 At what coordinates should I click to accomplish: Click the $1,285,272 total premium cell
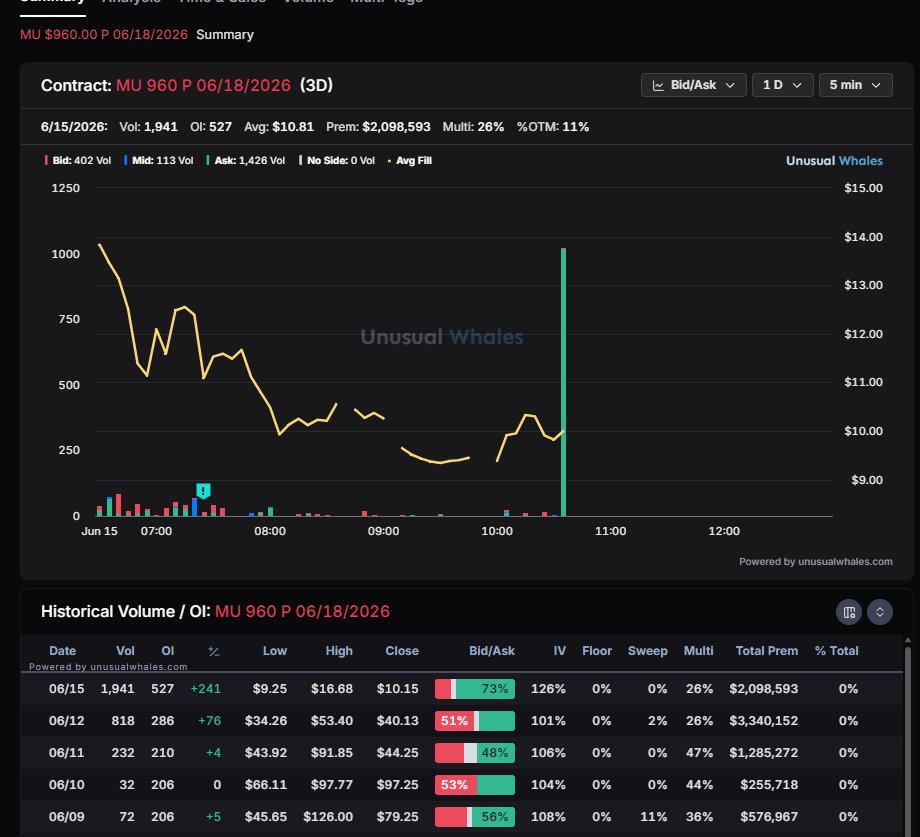(763, 753)
